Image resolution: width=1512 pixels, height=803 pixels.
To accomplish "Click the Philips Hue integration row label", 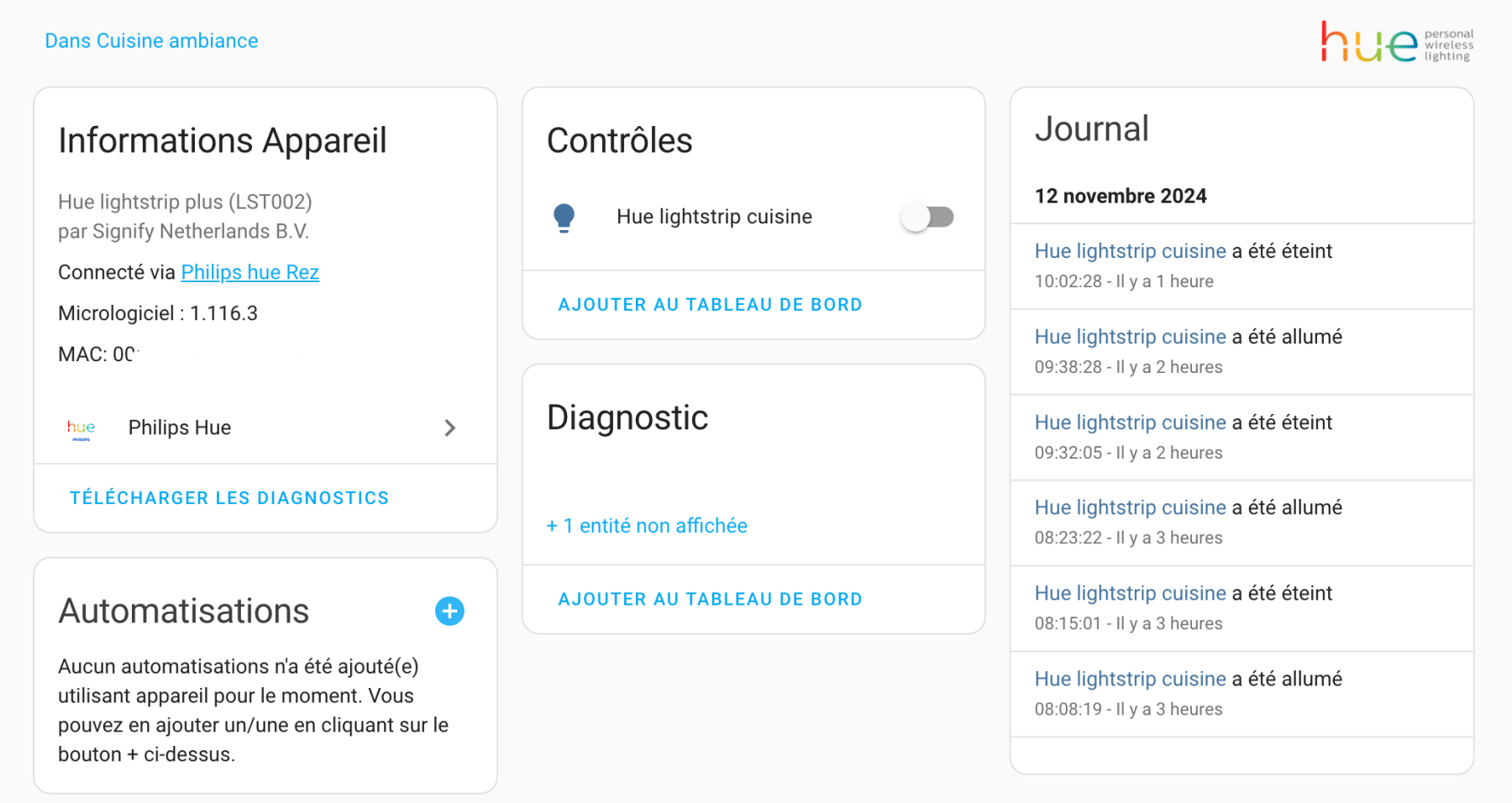I will pos(180,428).
